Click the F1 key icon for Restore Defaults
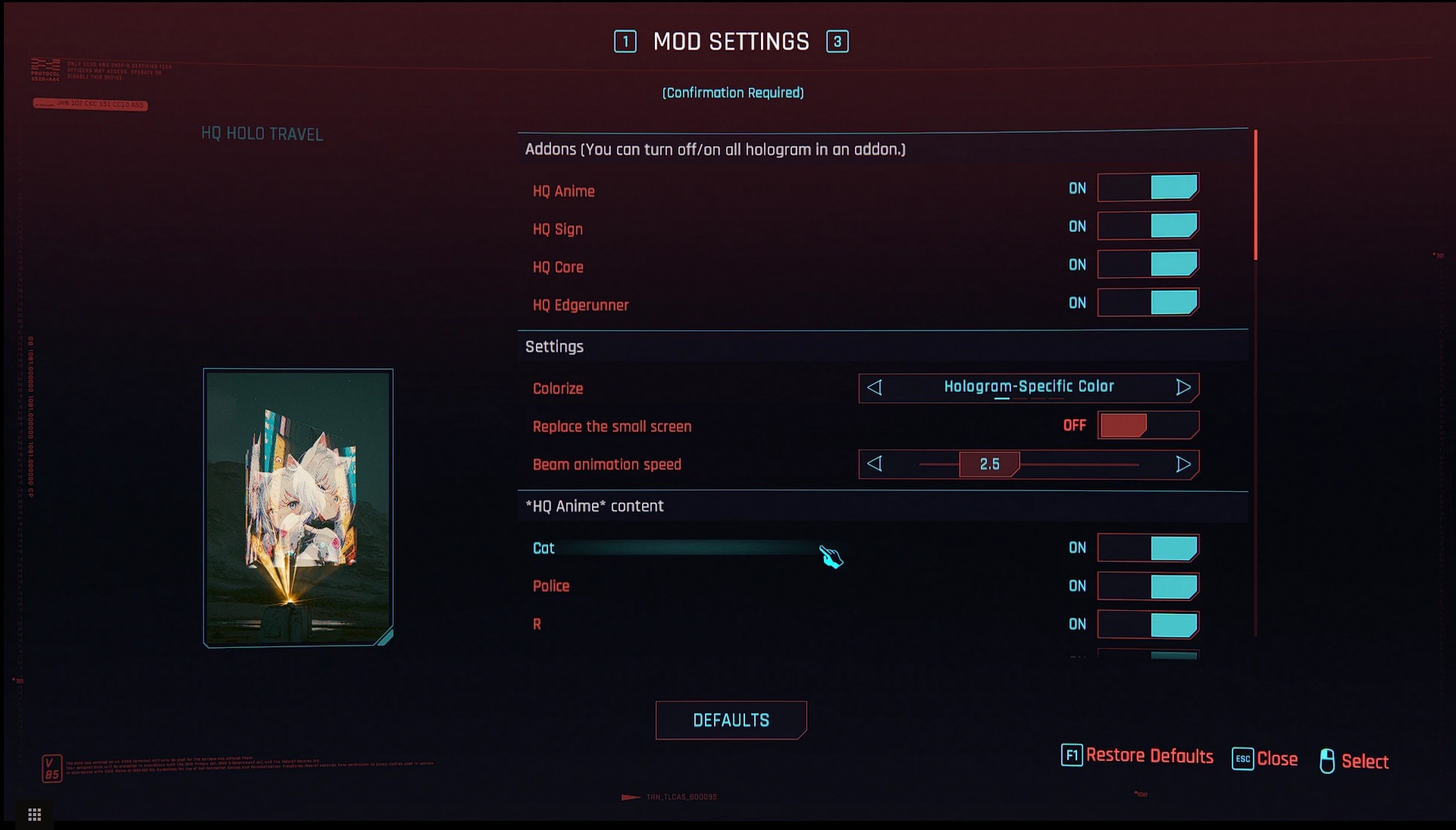This screenshot has width=1456, height=830. click(x=1072, y=755)
